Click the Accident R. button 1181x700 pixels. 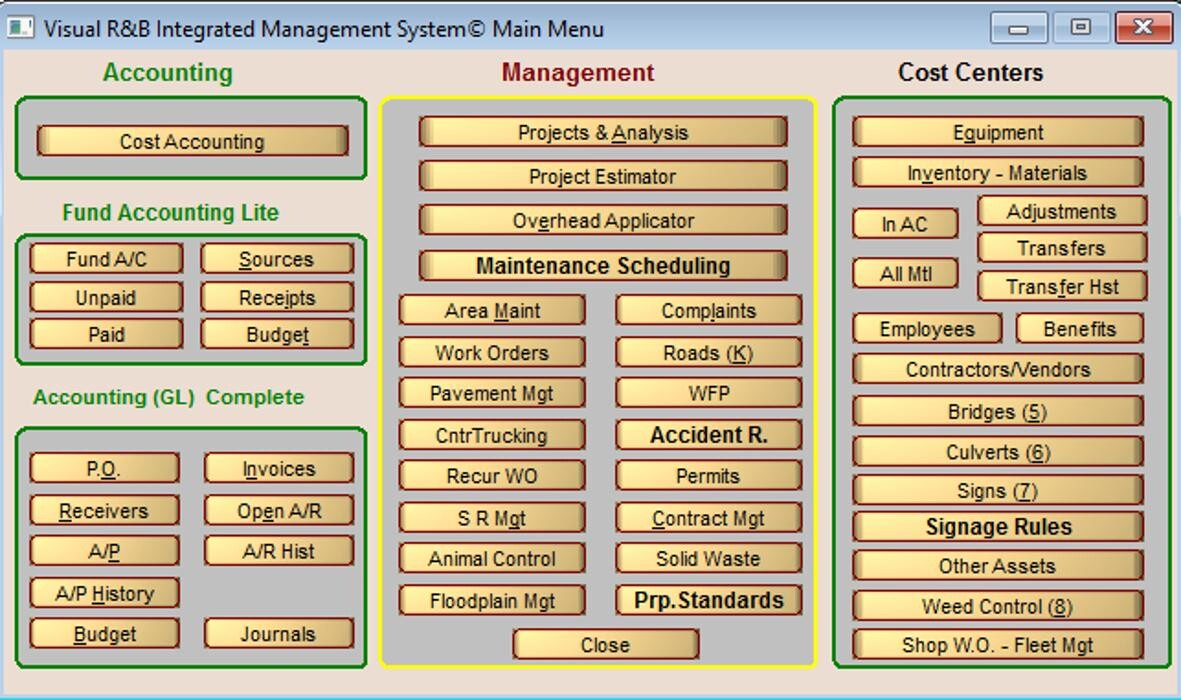[x=708, y=435]
